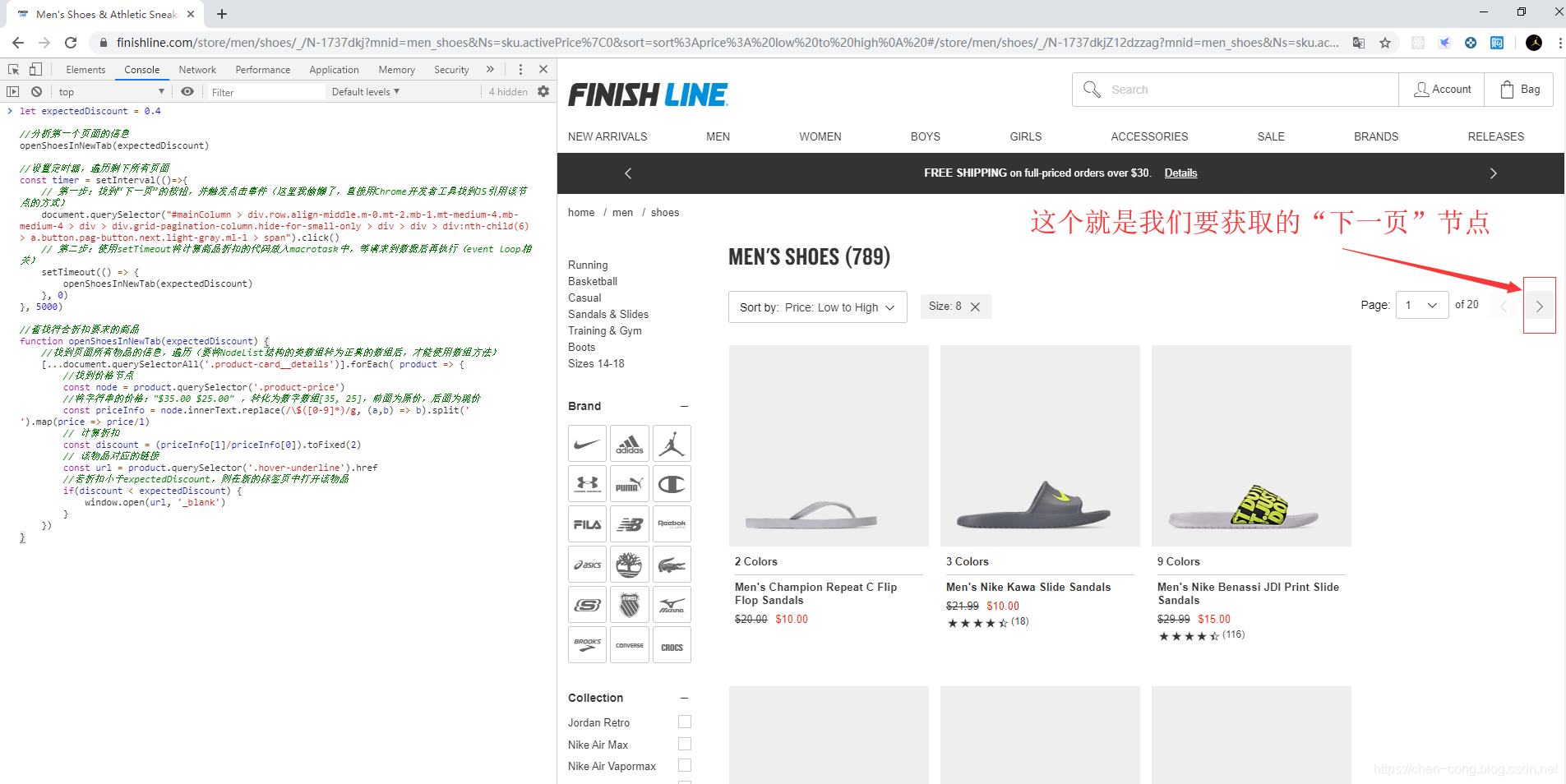This screenshot has width=1566, height=784.
Task: Switch to the Elements tab in DevTools
Action: (x=85, y=70)
